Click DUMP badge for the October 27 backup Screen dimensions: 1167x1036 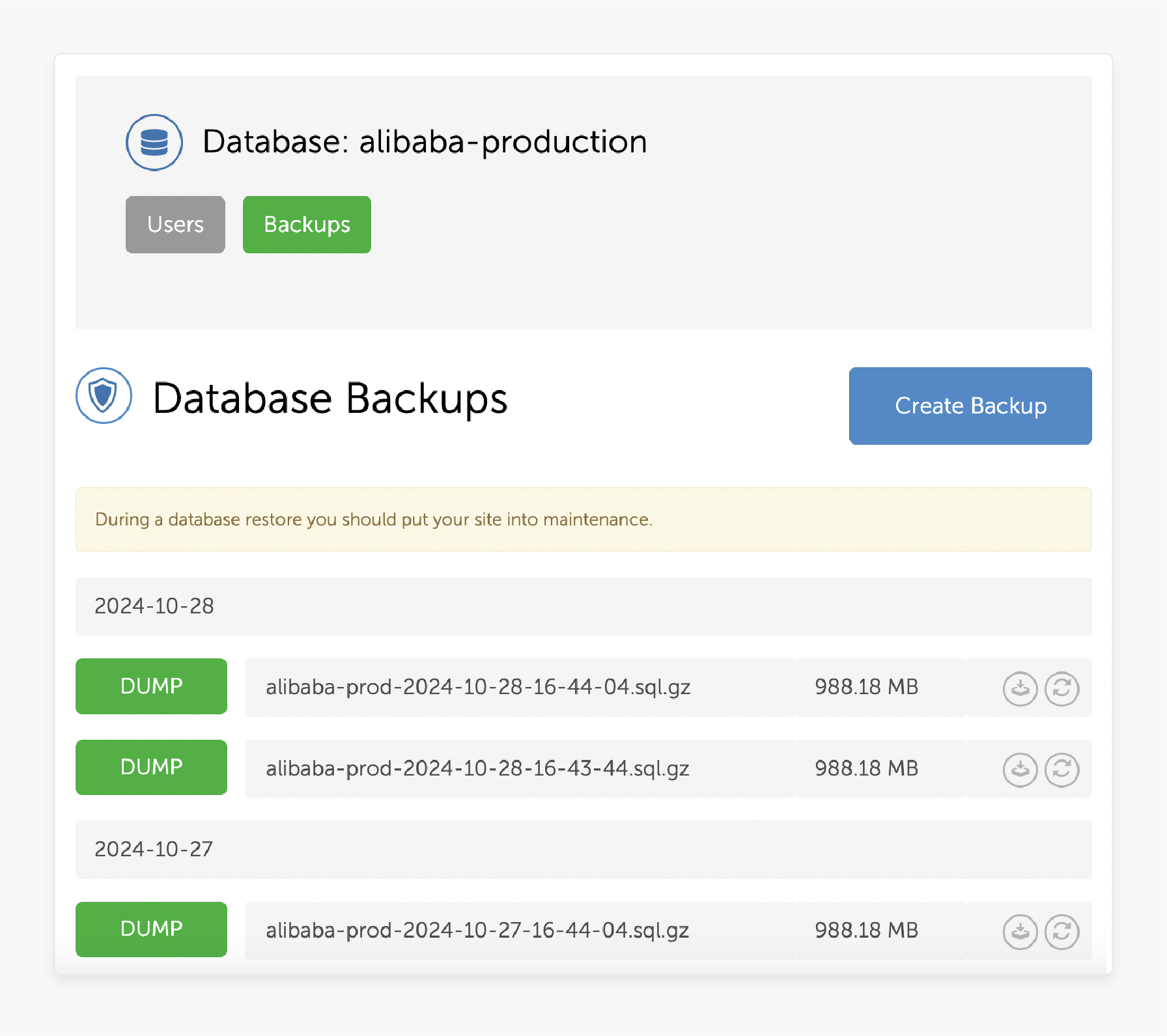(x=151, y=929)
